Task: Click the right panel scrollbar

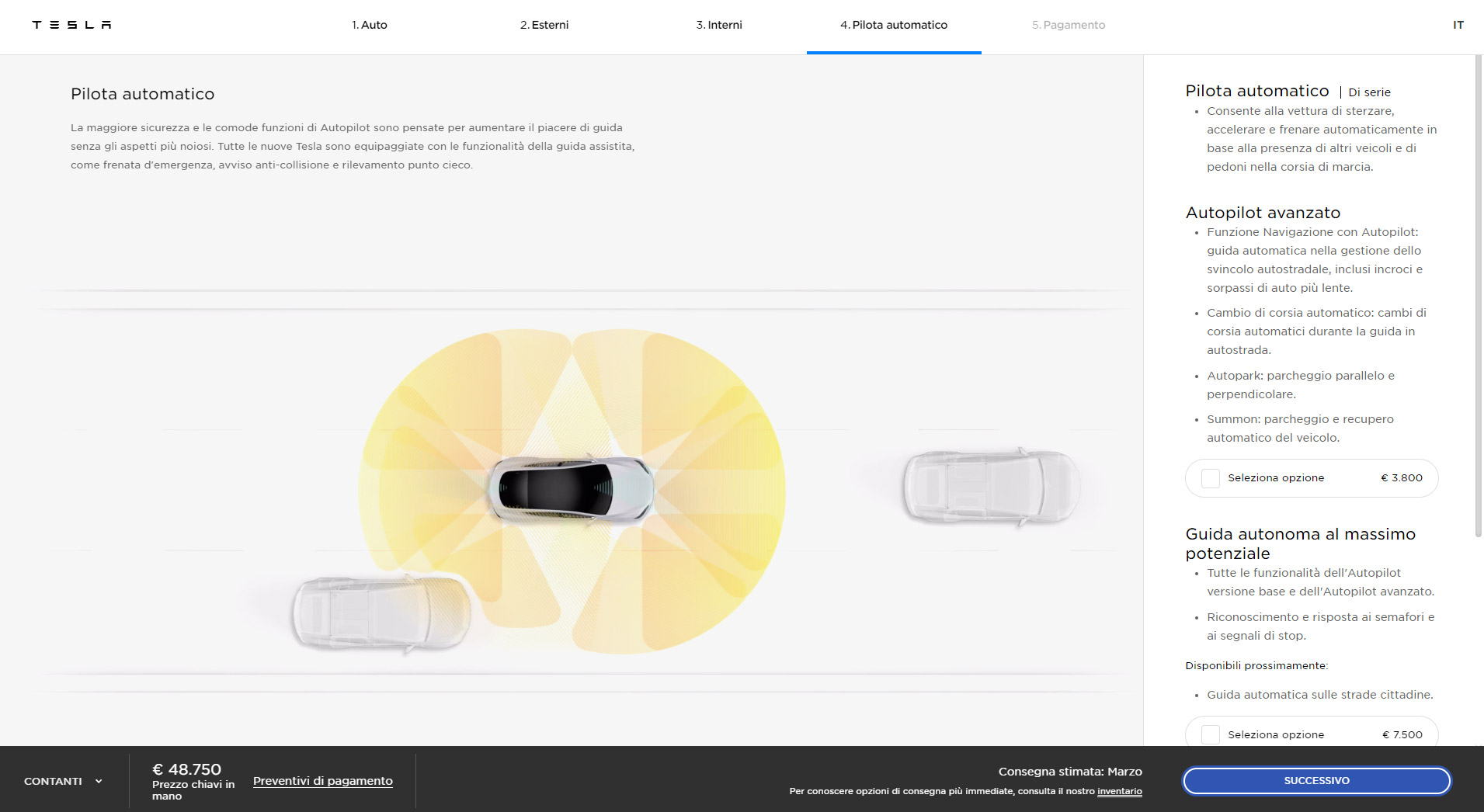Action: click(1479, 295)
